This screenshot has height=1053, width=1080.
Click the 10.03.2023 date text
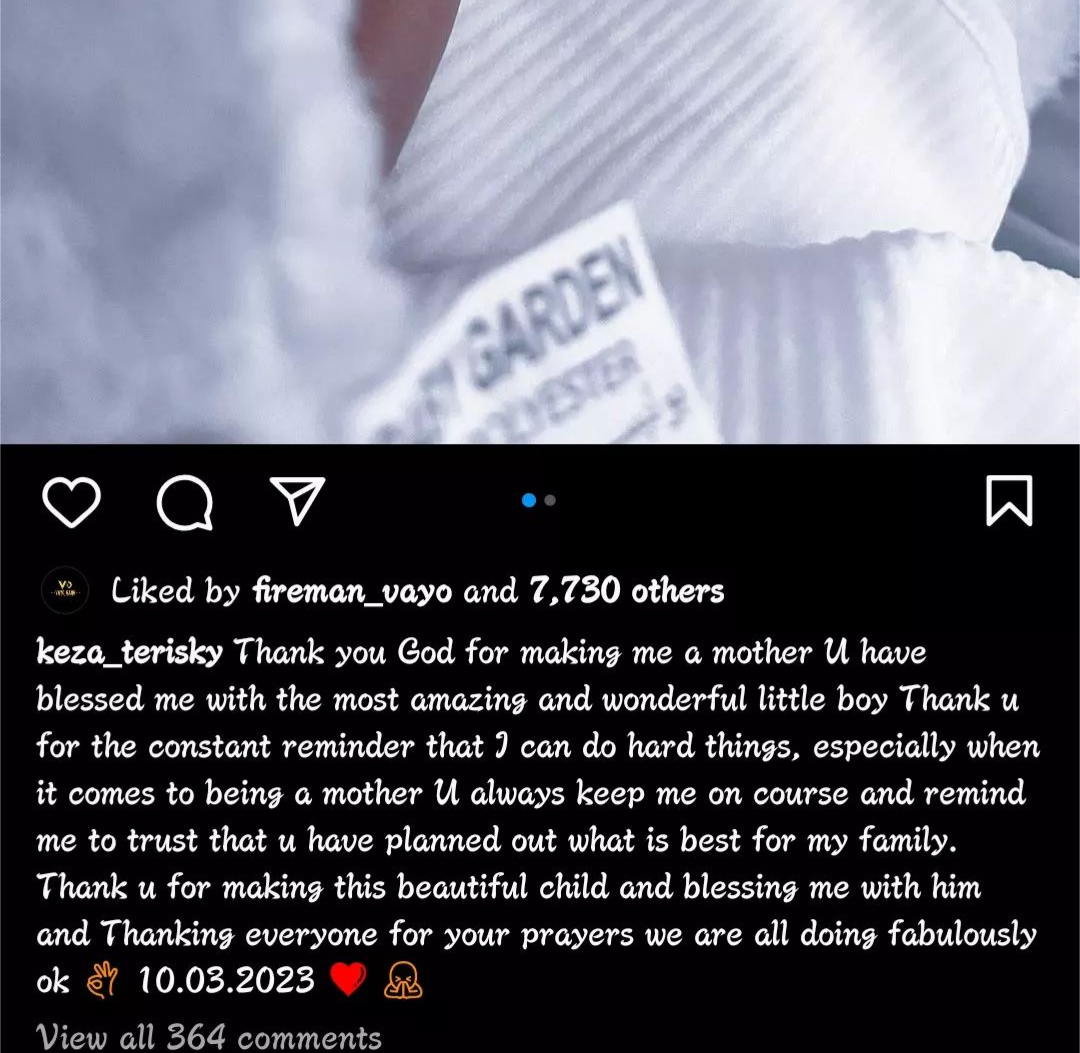[227, 980]
